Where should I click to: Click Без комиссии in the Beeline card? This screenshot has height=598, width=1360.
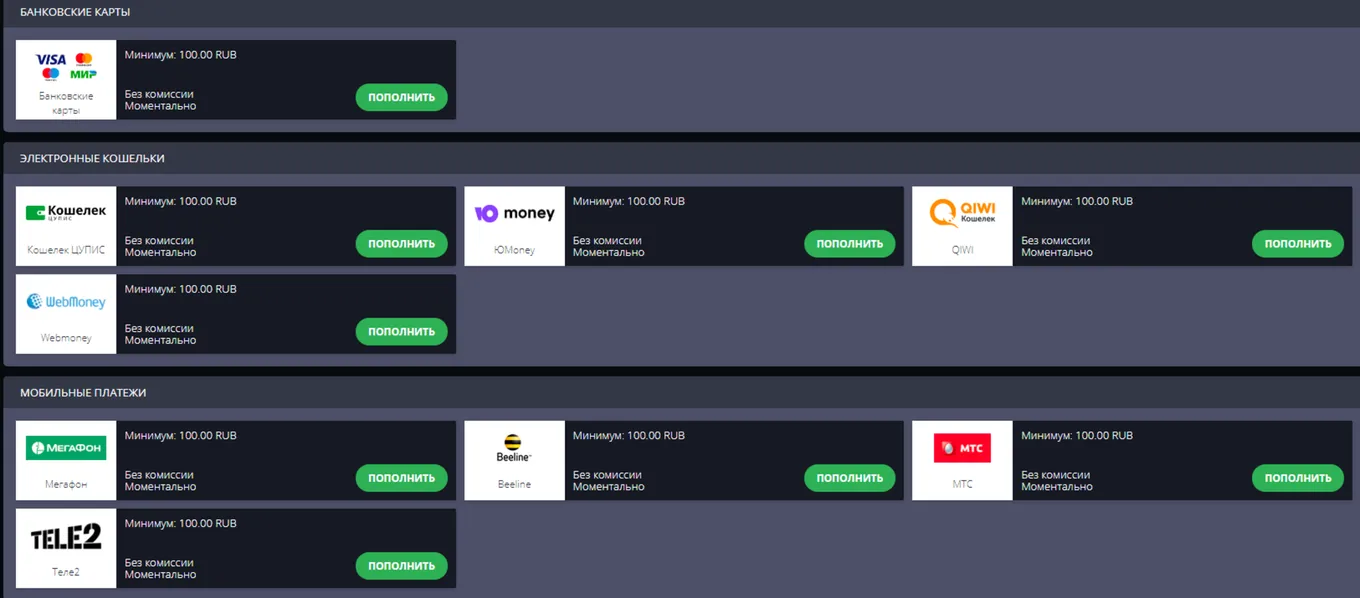point(608,475)
